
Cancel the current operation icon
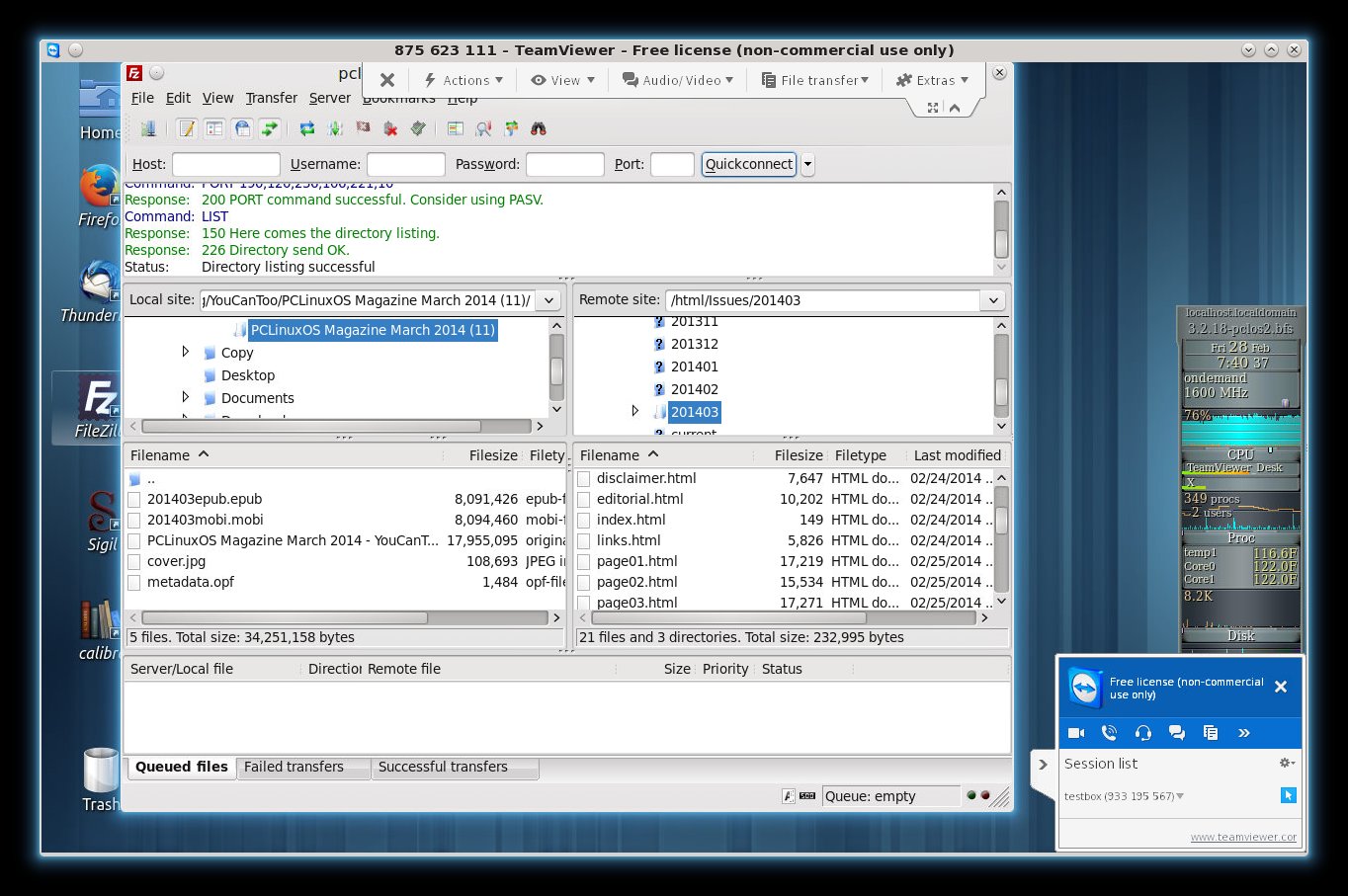click(363, 128)
